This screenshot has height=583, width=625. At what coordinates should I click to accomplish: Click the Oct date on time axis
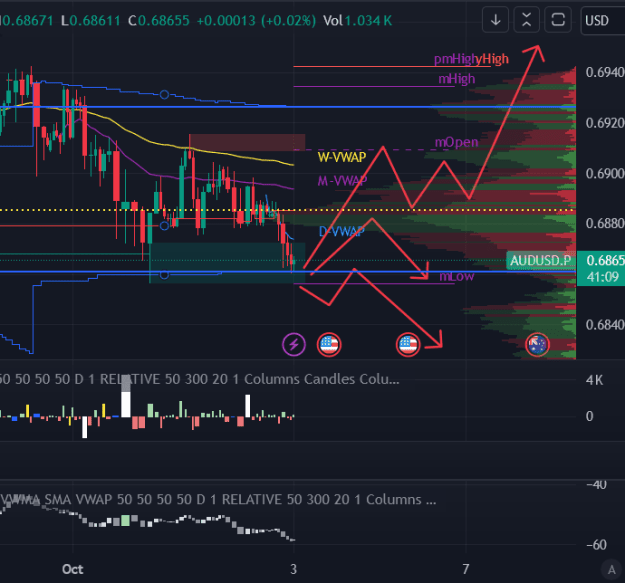(x=73, y=569)
